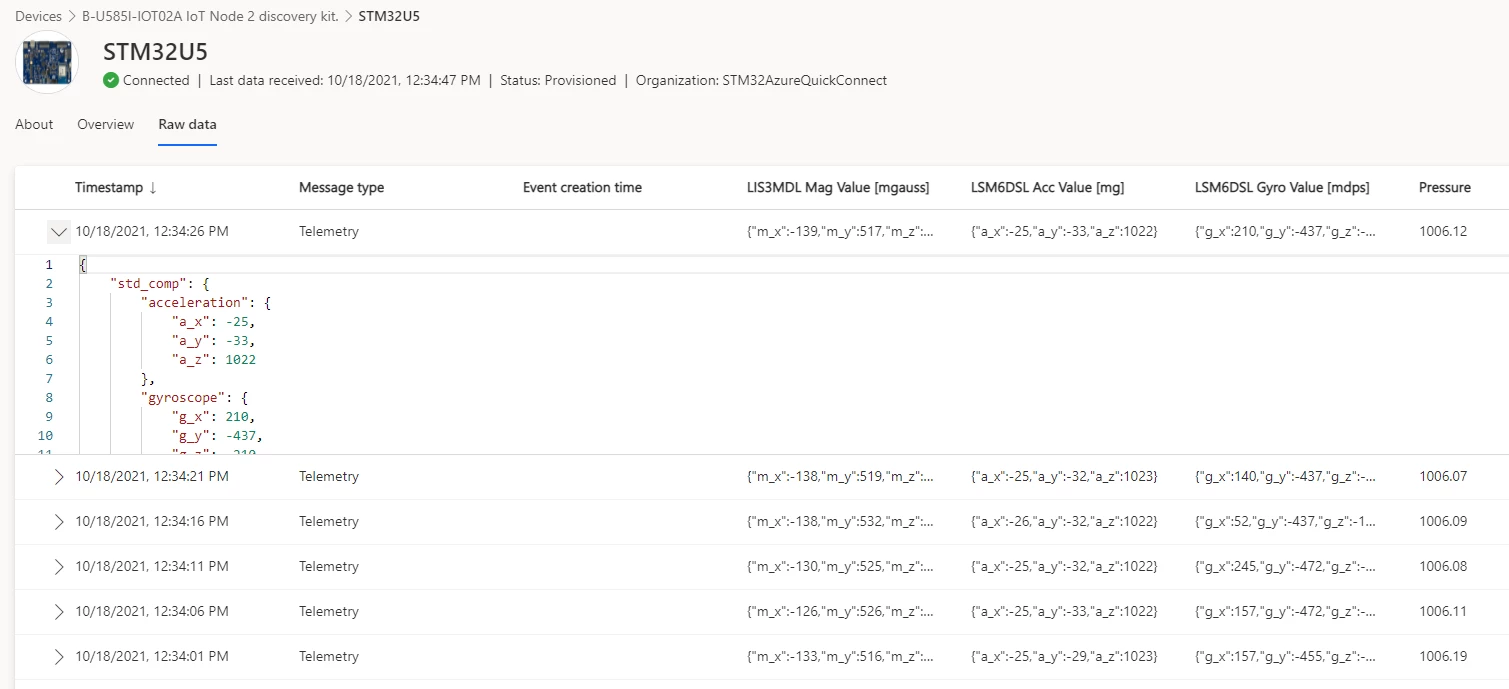Click the Event creation time column header

[x=582, y=188]
